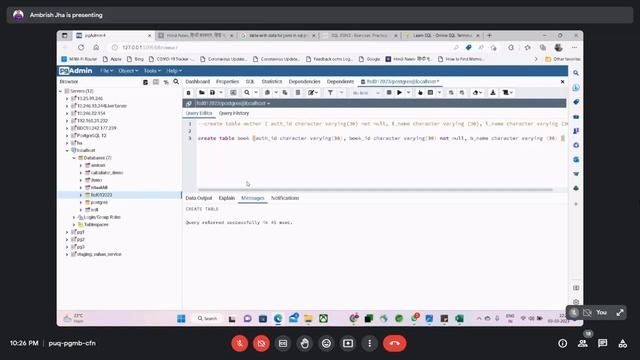Click the Browser search objects magnifier icon
This screenshot has height=360, width=640.
click(176, 82)
